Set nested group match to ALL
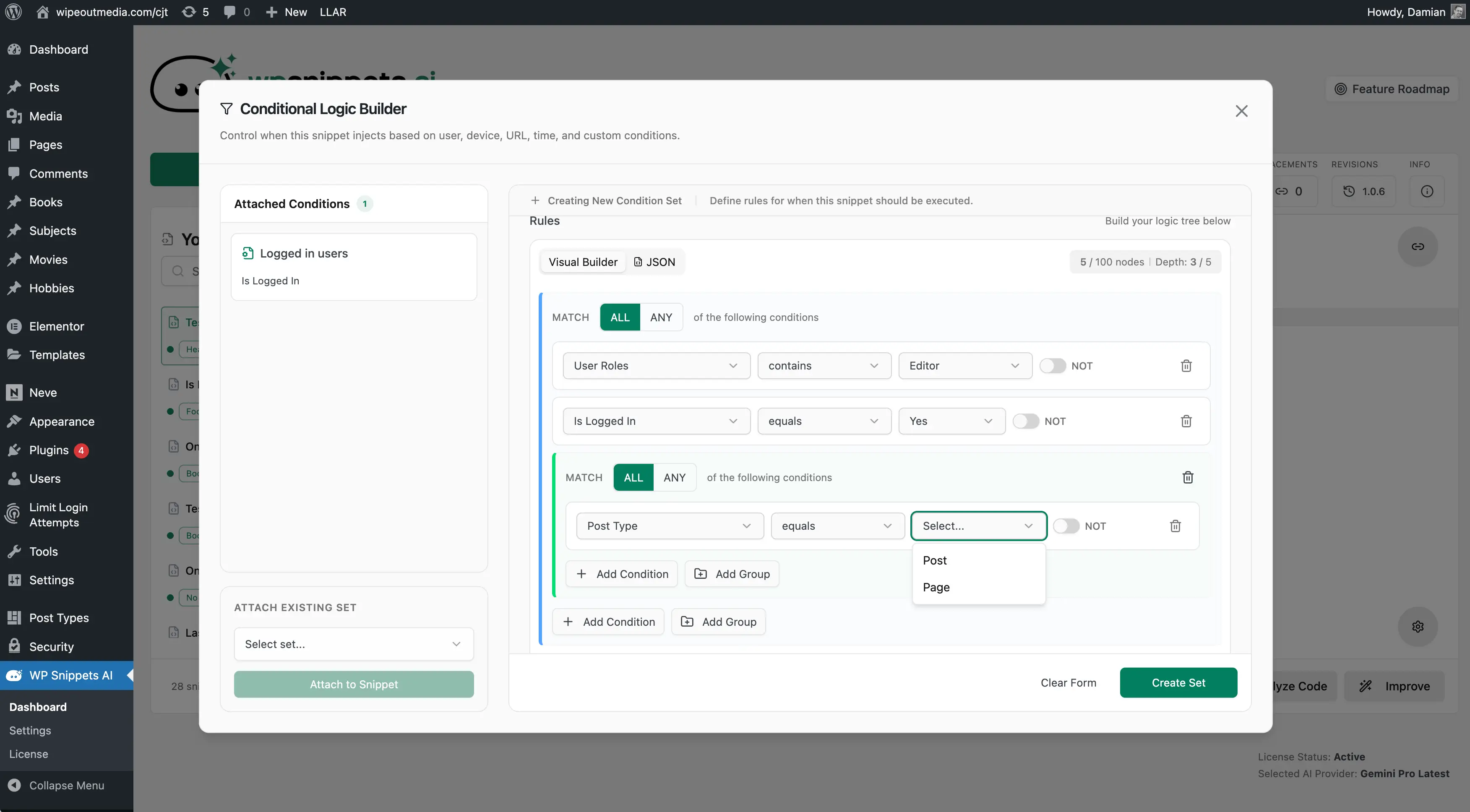The height and width of the screenshot is (812, 1470). (x=633, y=478)
